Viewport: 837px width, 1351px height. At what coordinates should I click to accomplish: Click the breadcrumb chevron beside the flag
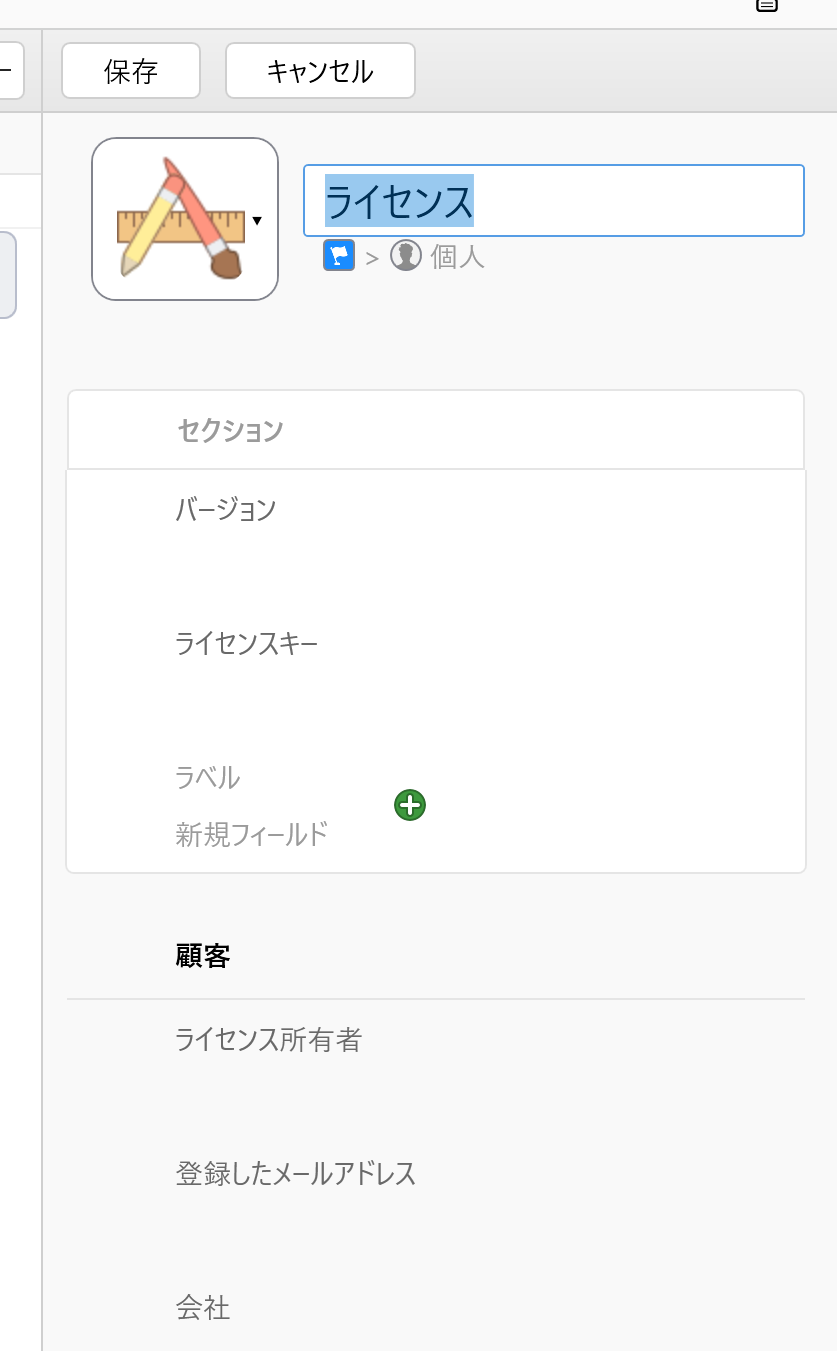pyautogui.click(x=372, y=258)
